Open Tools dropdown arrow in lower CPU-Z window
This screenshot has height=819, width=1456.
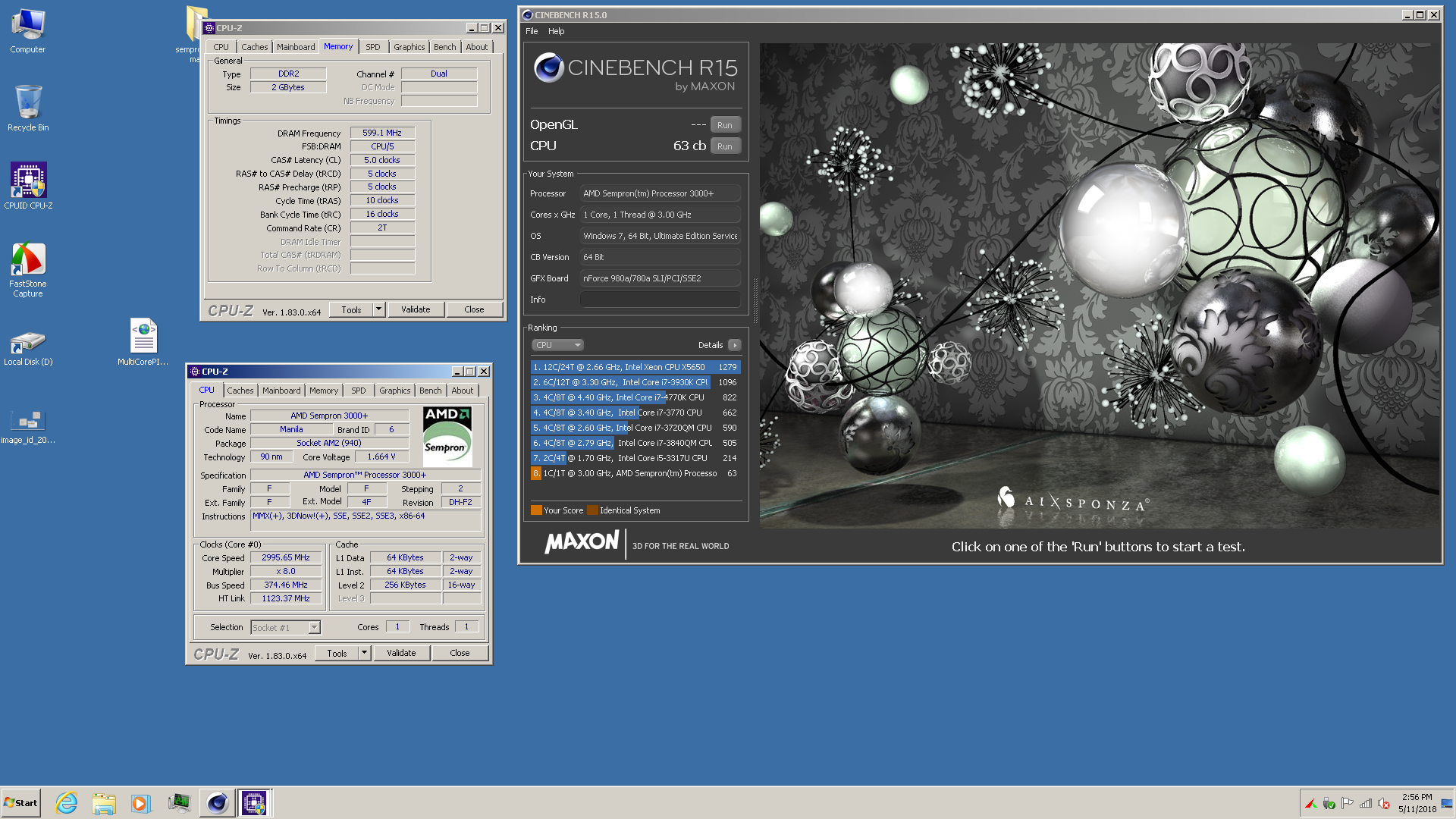pos(365,653)
